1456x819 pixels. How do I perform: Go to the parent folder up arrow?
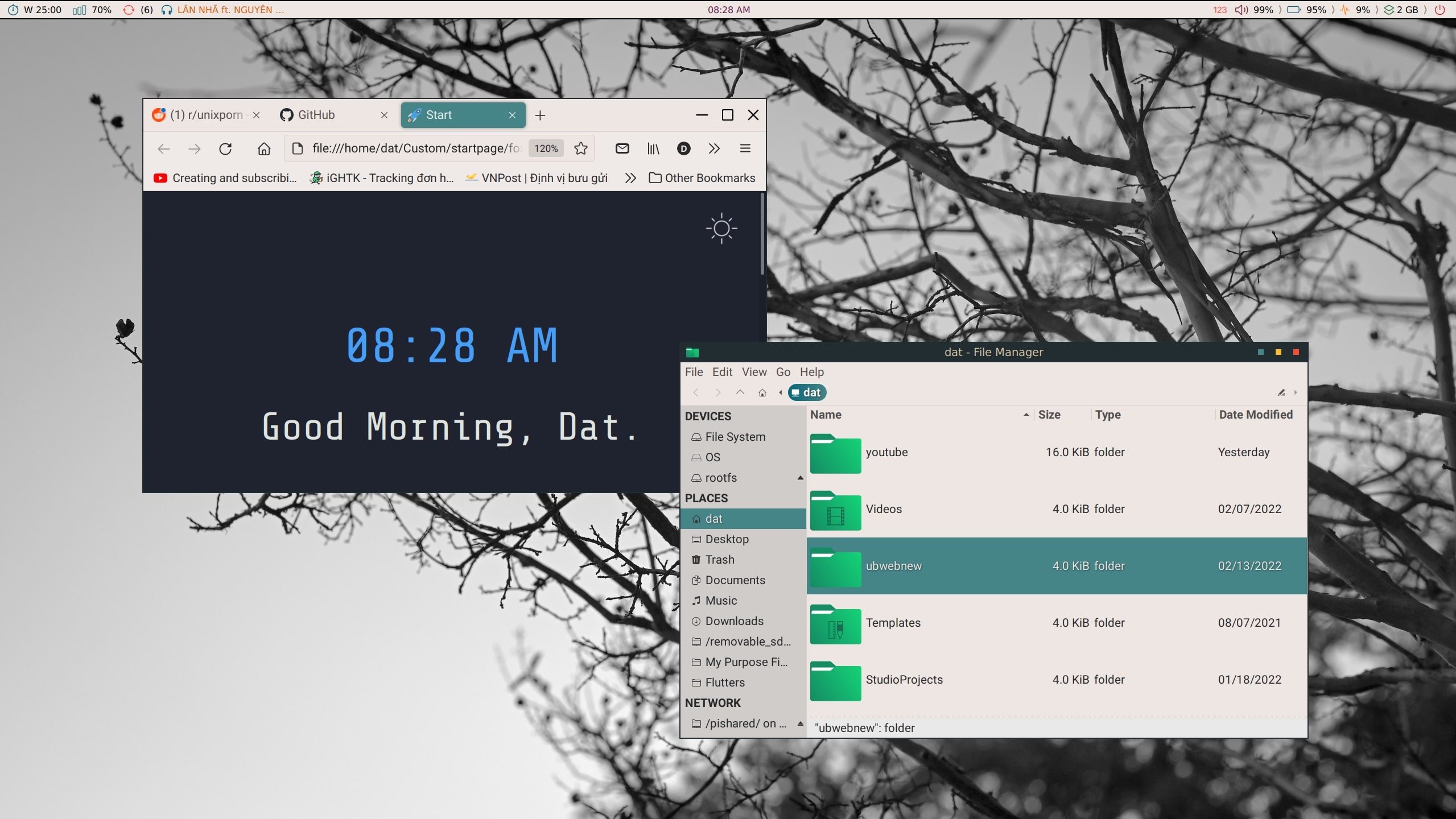tap(740, 392)
